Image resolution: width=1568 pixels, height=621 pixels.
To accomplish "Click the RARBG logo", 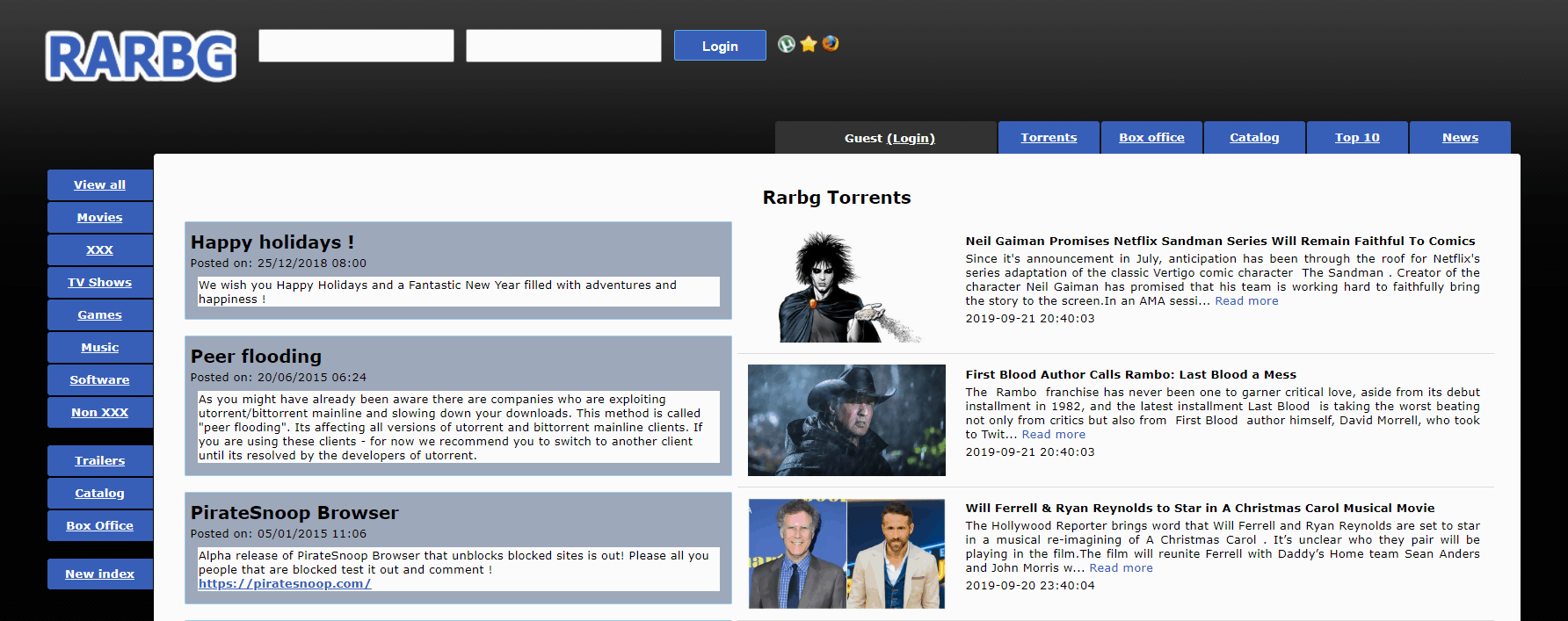I will coord(141,56).
